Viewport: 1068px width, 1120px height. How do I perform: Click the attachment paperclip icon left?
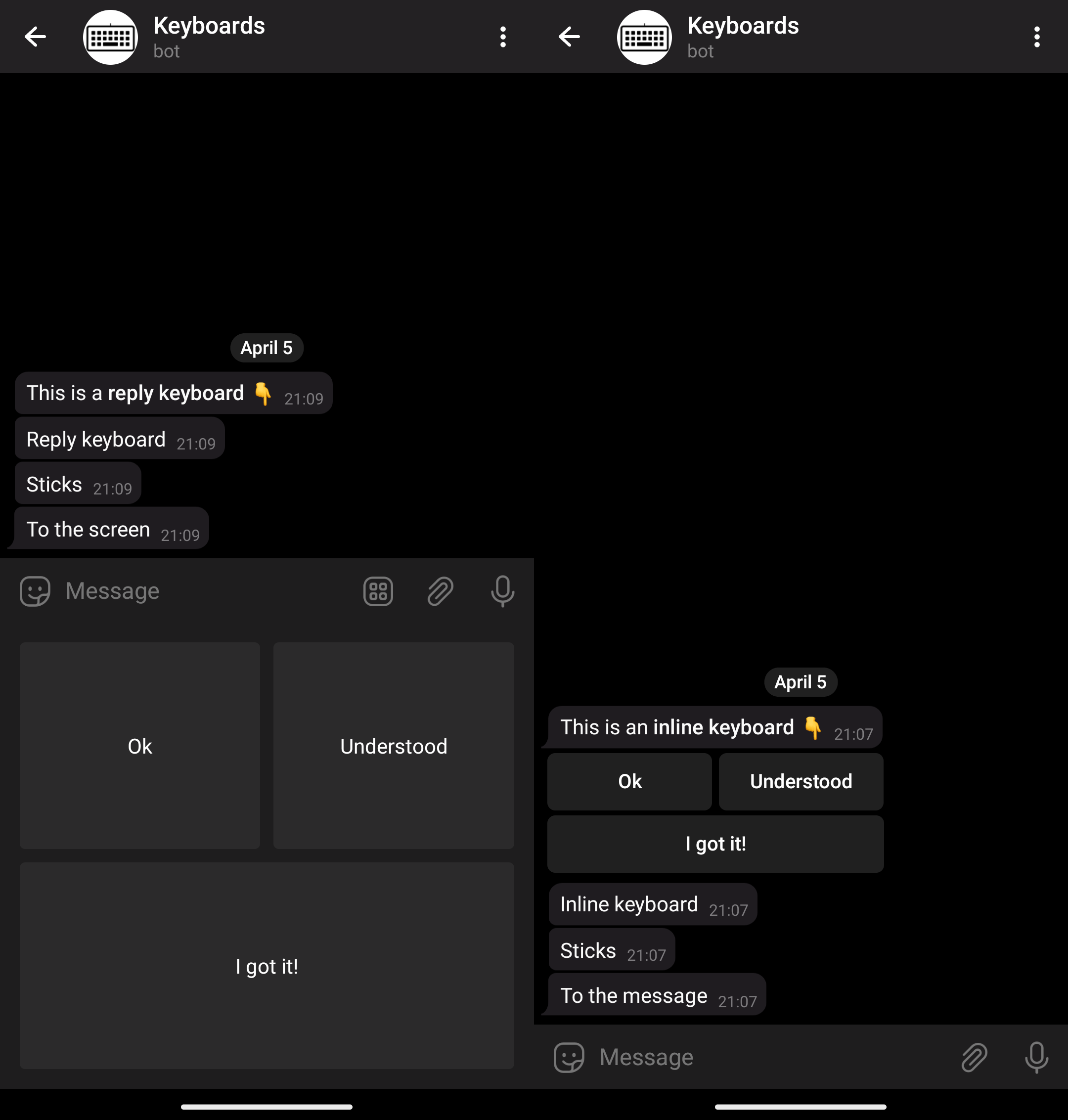pos(441,590)
